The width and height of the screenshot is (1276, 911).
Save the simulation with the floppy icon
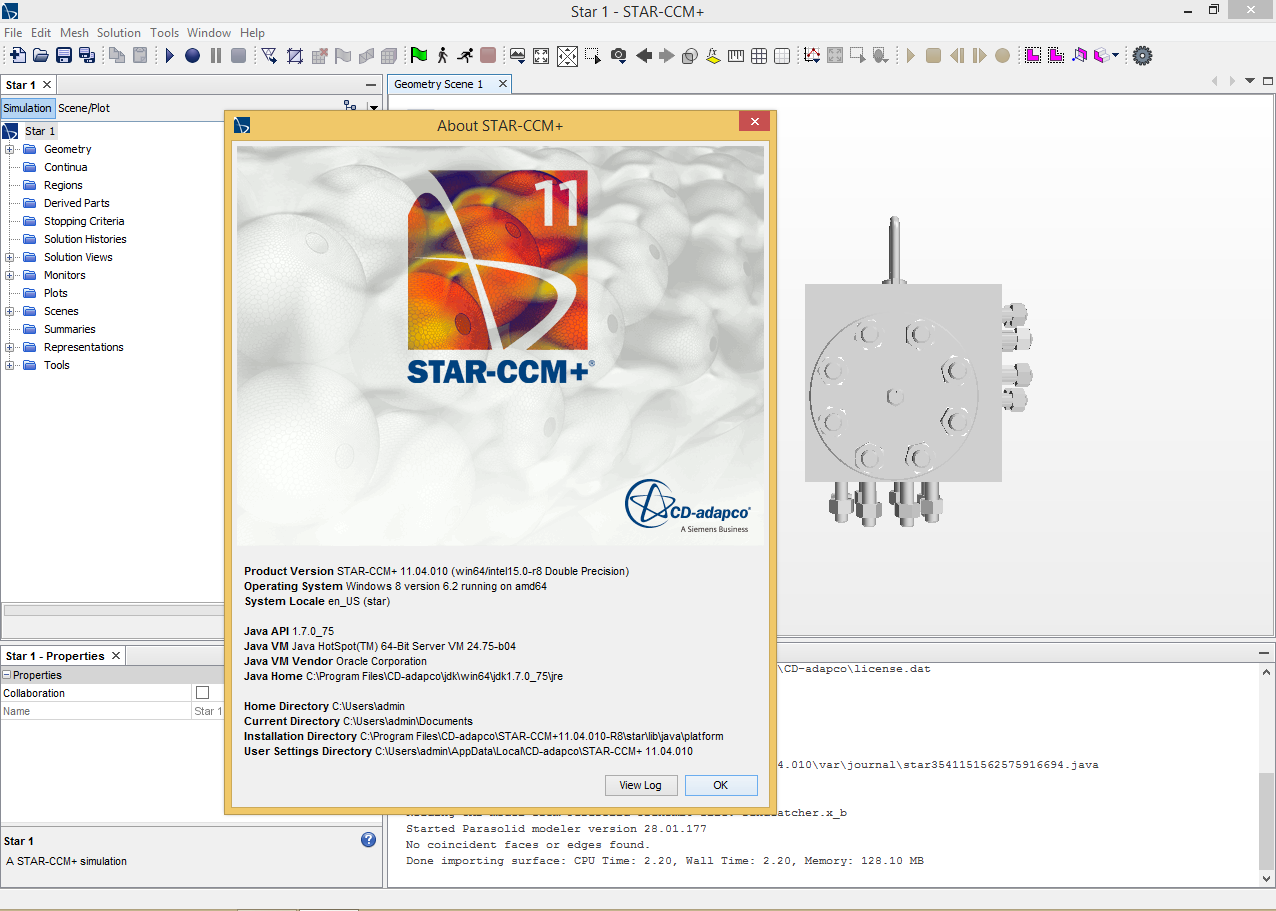pyautogui.click(x=64, y=56)
